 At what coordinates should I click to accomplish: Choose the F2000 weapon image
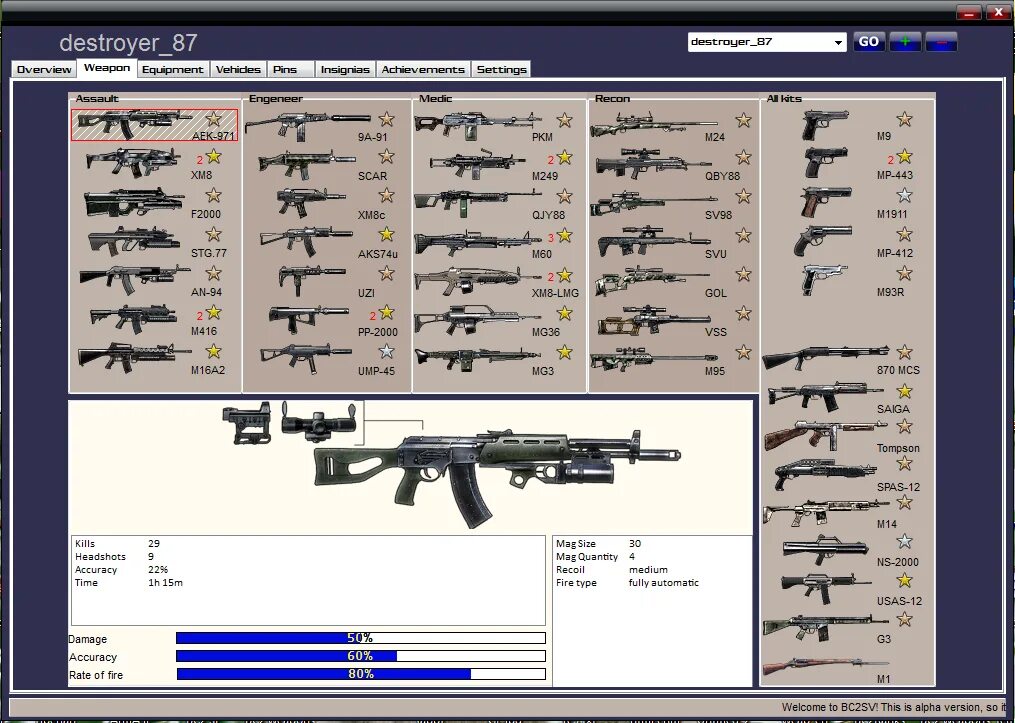point(133,203)
